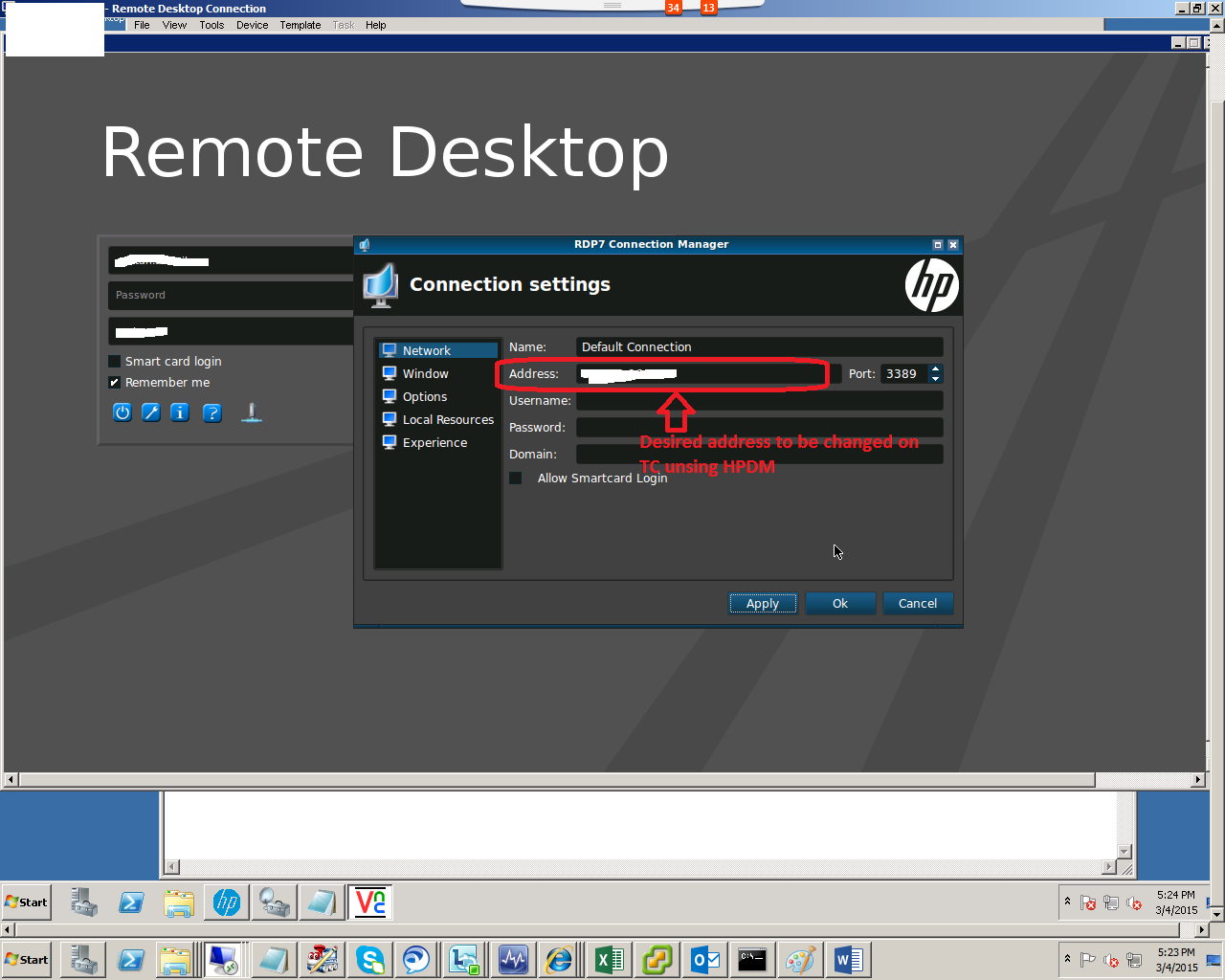
Task: Launch VNC Viewer from the taskbar
Action: click(x=370, y=902)
